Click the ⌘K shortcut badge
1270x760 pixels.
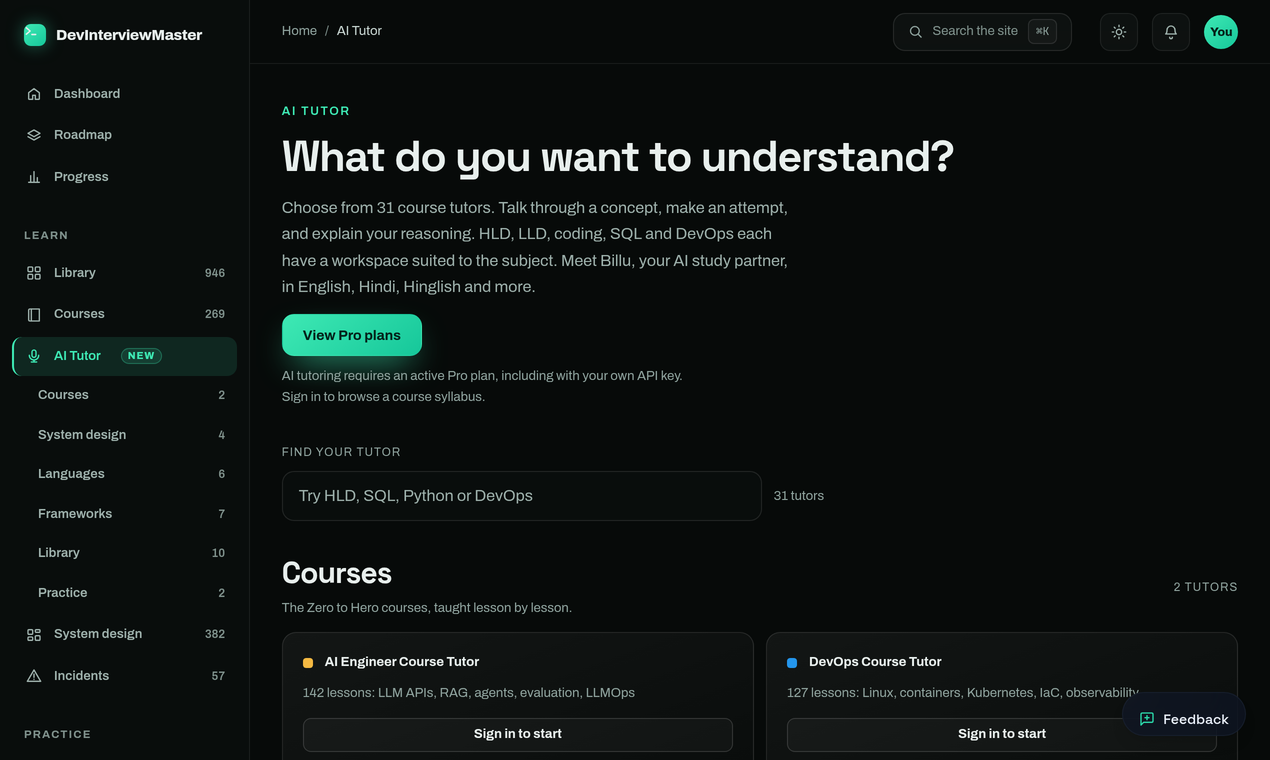pos(1042,32)
